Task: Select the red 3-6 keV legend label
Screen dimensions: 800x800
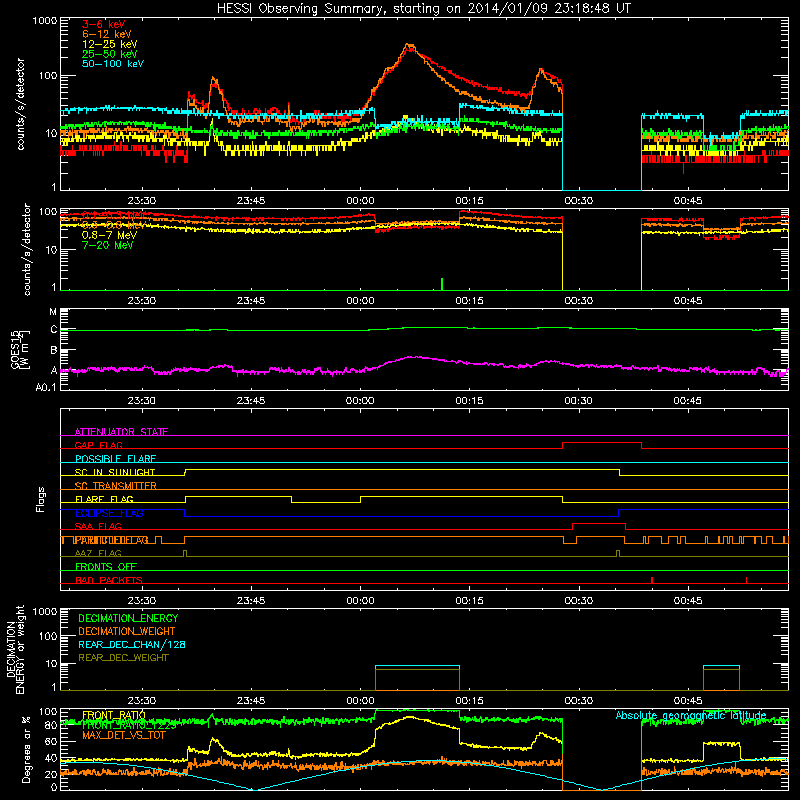Action: (x=104, y=24)
